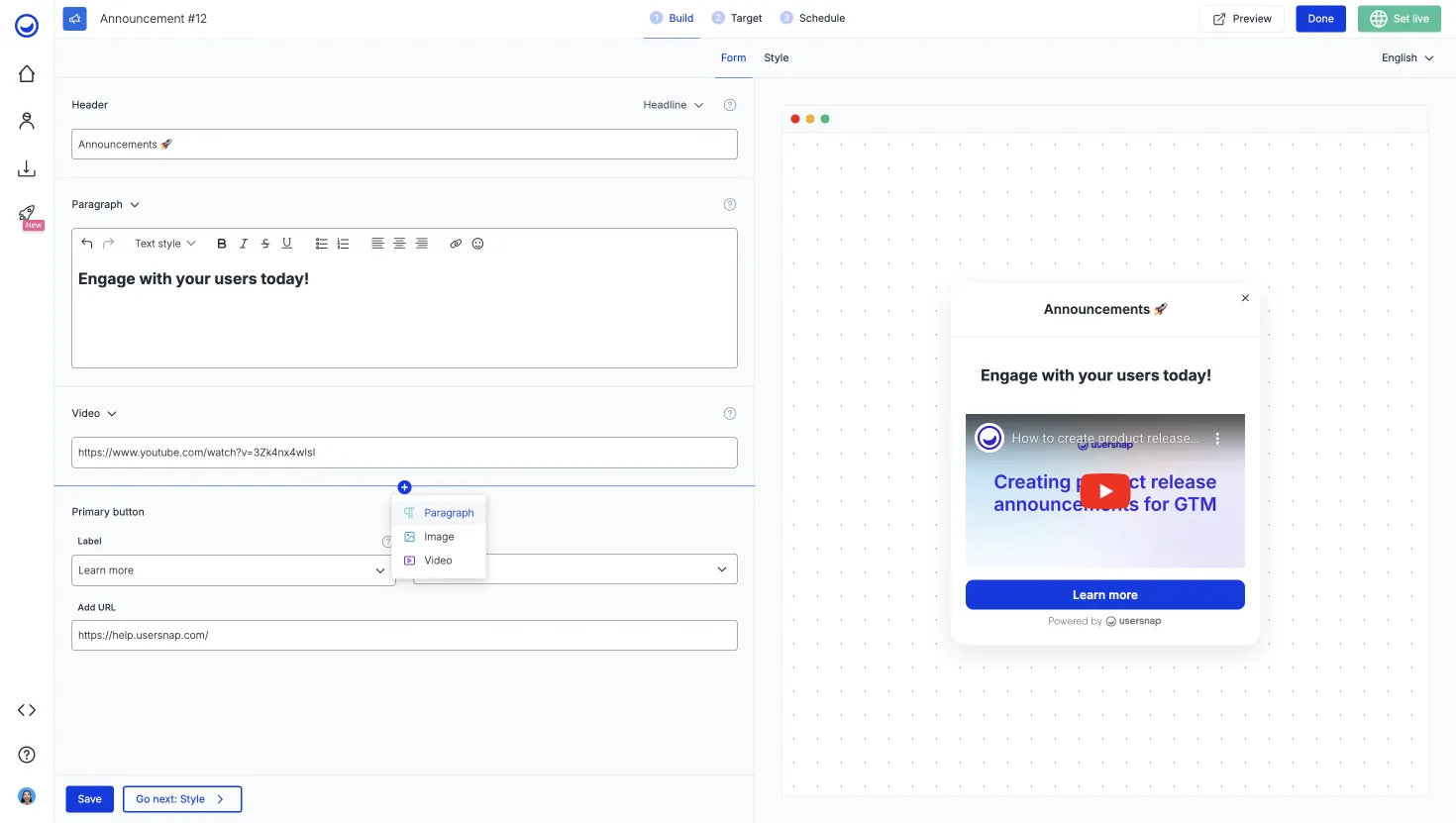Insert an emoji into the paragraph
This screenshot has width=1456, height=823.
(x=478, y=243)
